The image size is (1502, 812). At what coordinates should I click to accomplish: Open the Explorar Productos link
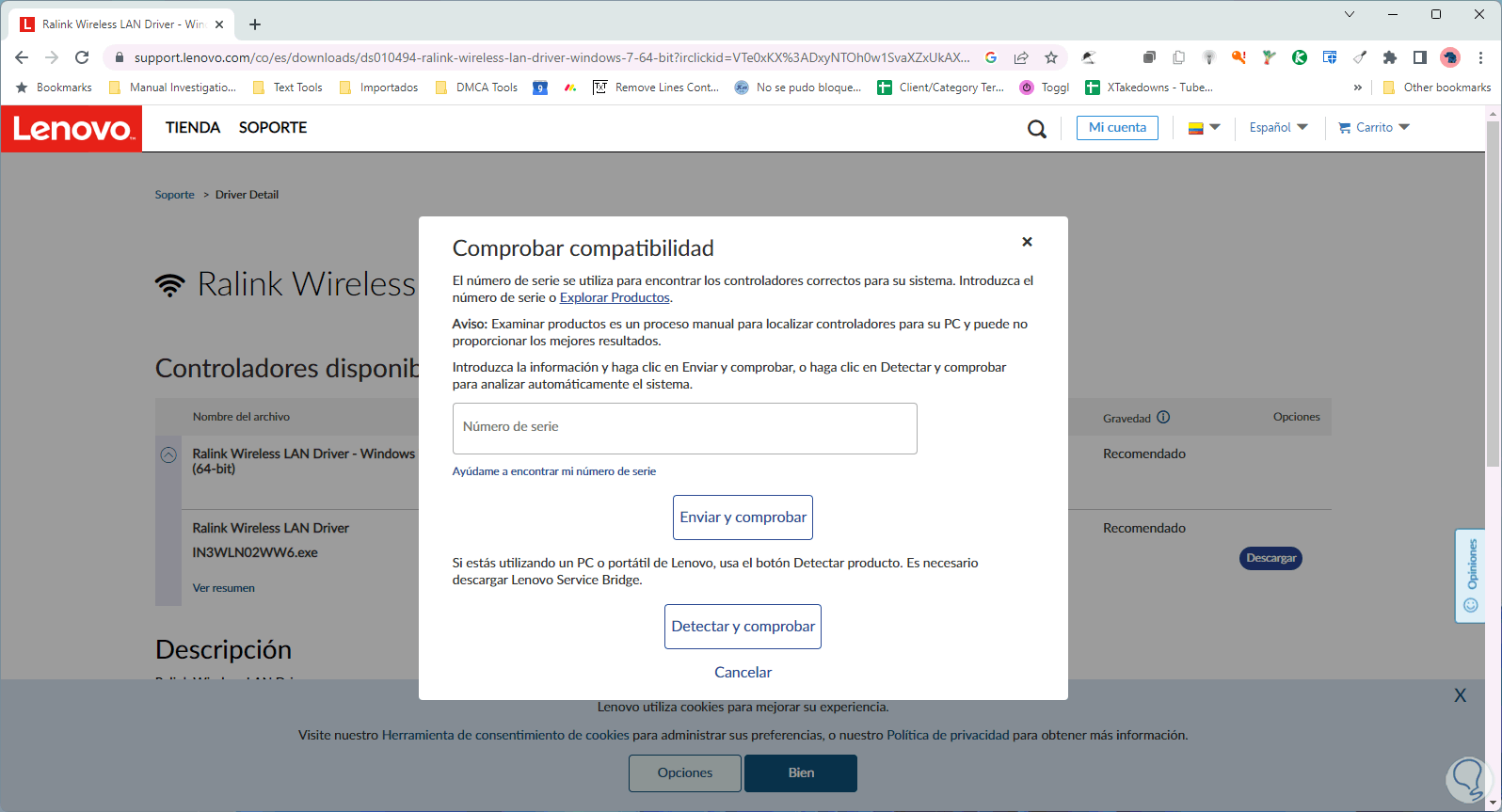pos(615,297)
